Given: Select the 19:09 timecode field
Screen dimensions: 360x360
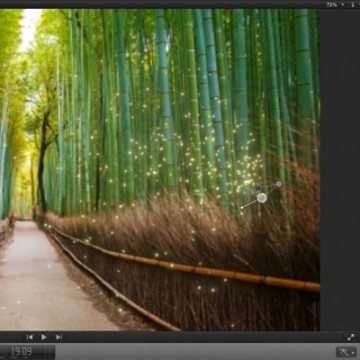Looking at the screenshot, I should 21,351.
